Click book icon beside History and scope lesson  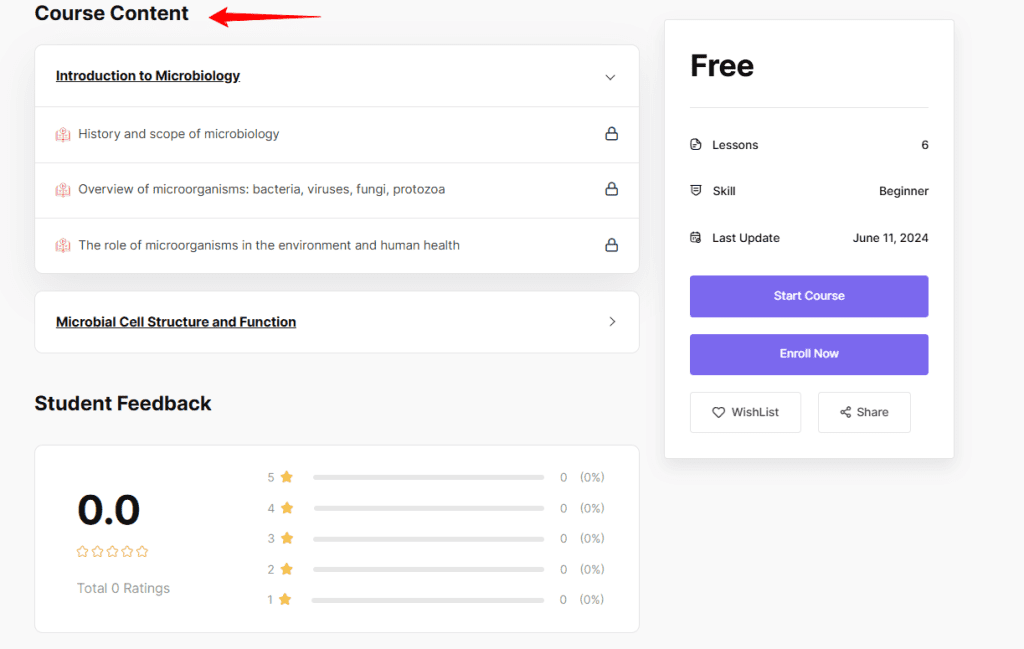click(x=63, y=134)
